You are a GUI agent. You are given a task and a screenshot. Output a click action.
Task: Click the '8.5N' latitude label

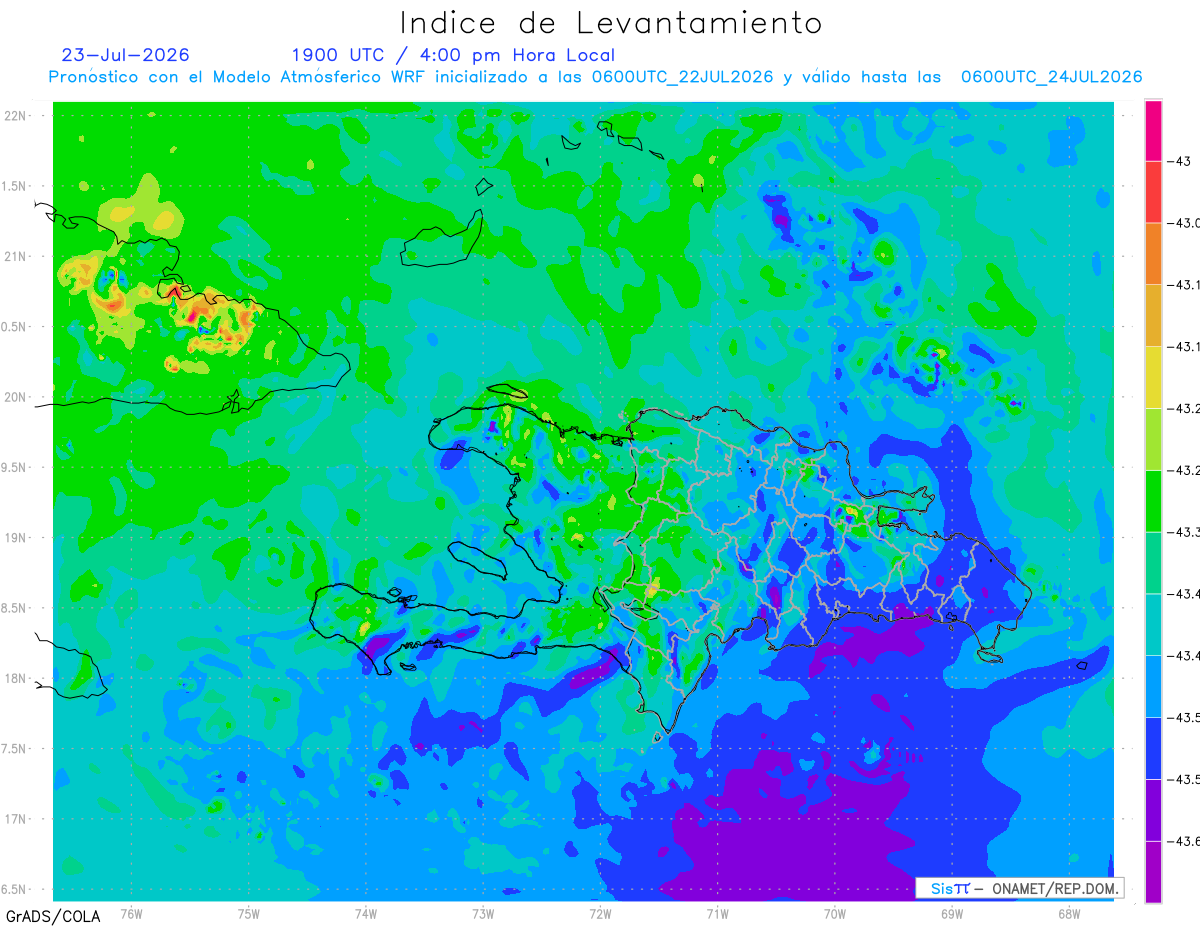coord(15,608)
